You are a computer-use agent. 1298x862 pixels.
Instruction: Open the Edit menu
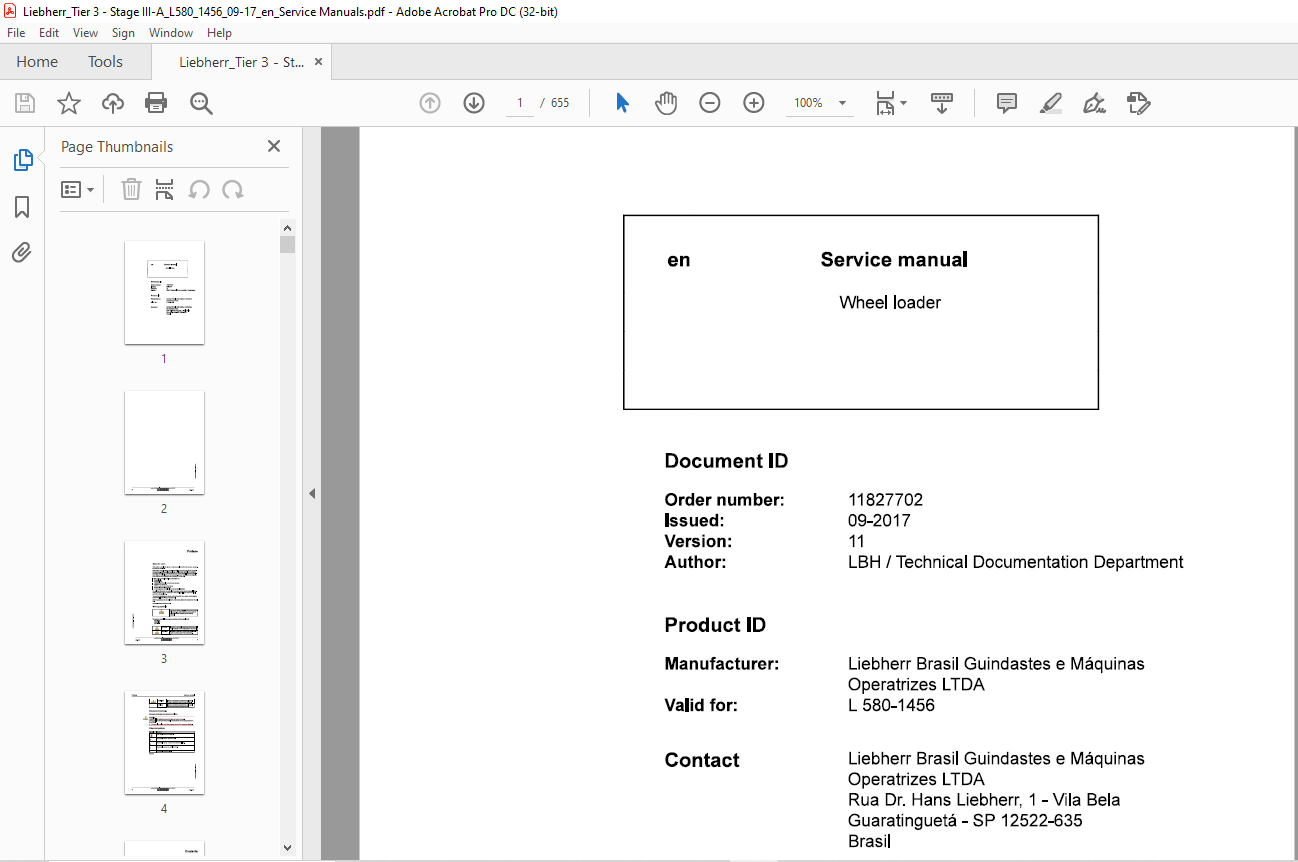(49, 33)
